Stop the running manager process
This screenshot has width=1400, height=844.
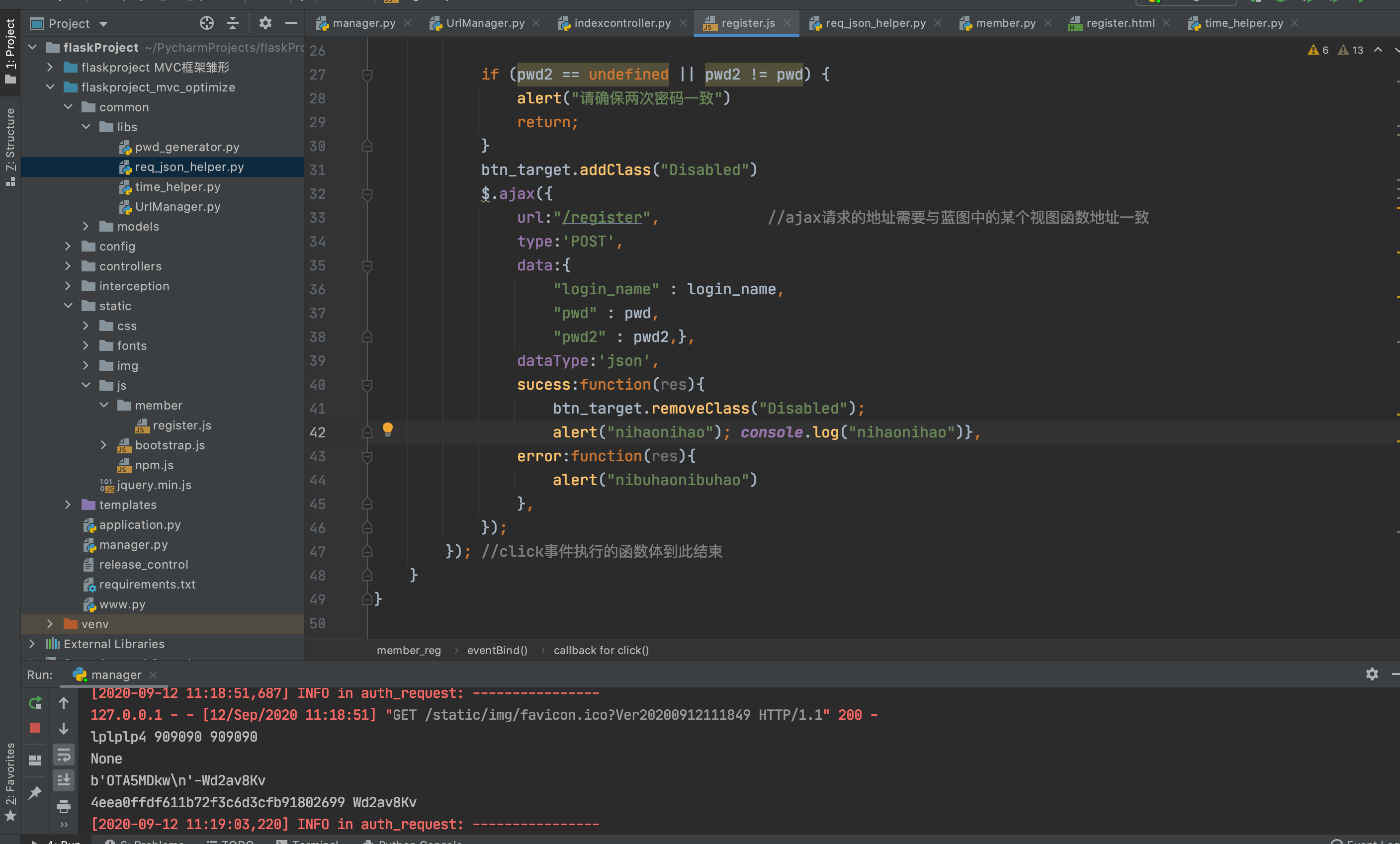coord(35,728)
